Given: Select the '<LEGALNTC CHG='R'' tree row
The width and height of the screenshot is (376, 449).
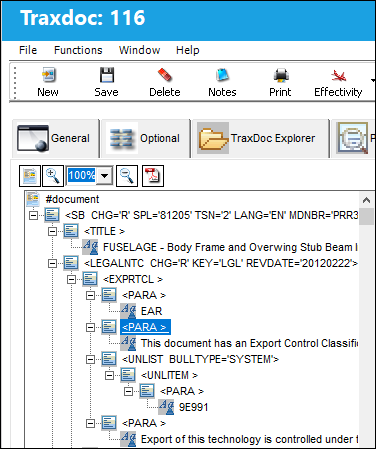Looking at the screenshot, I should coord(220,263).
